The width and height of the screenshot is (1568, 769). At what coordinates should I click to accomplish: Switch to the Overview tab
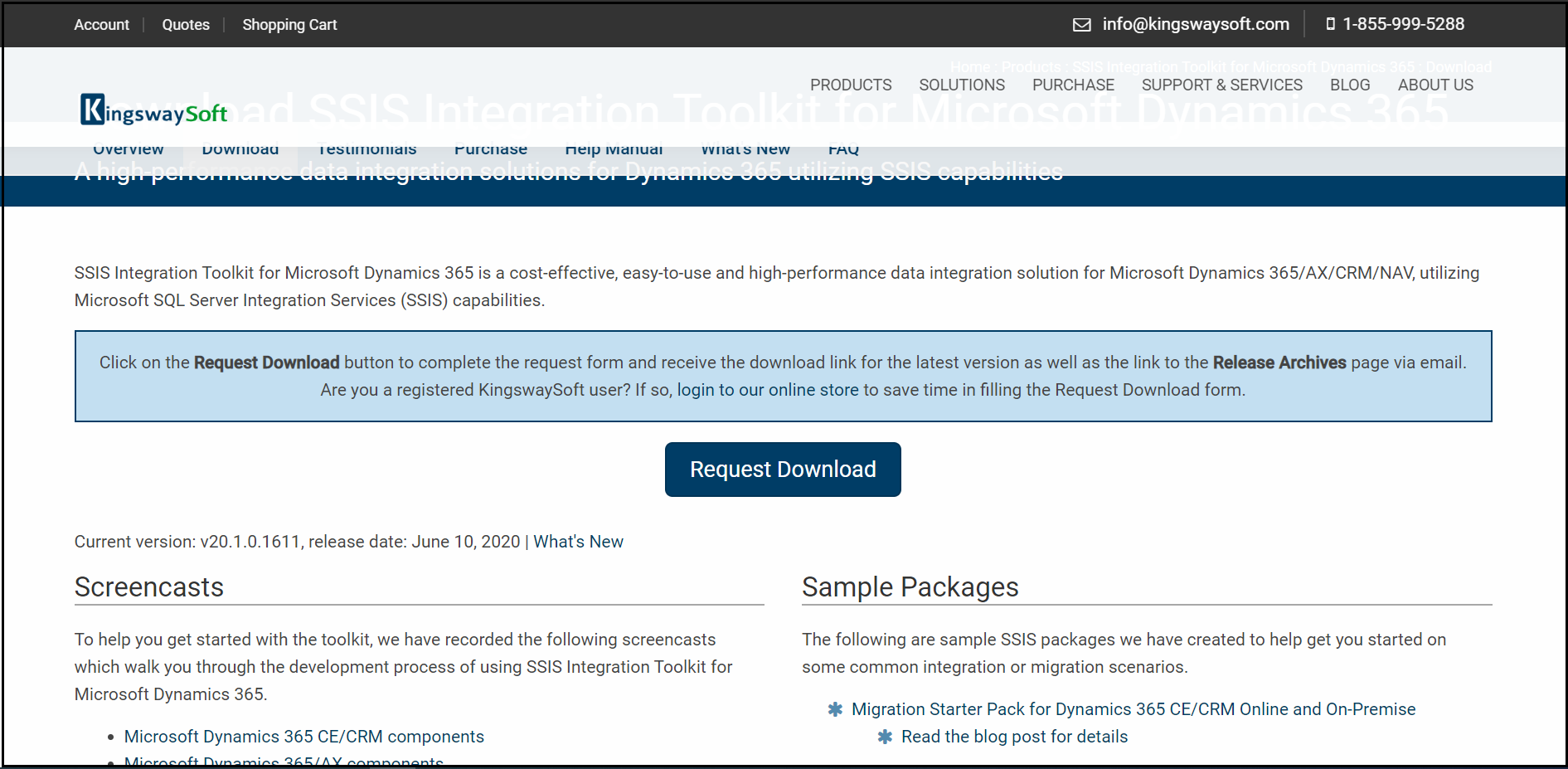tap(129, 150)
